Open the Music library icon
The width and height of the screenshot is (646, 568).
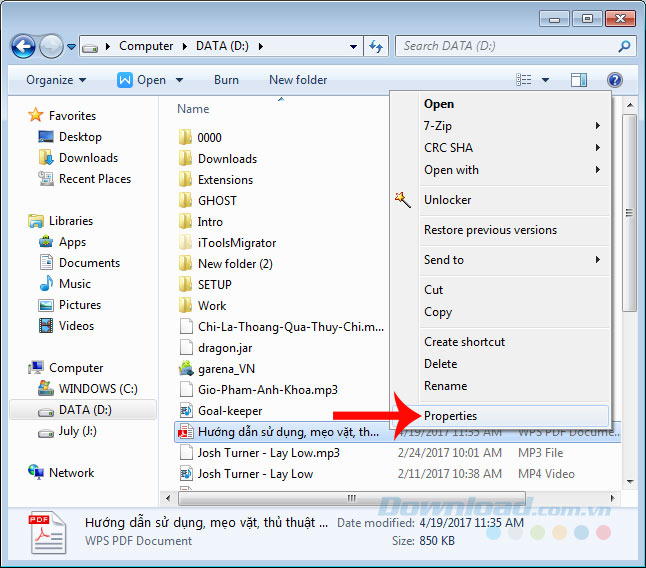pyautogui.click(x=46, y=283)
